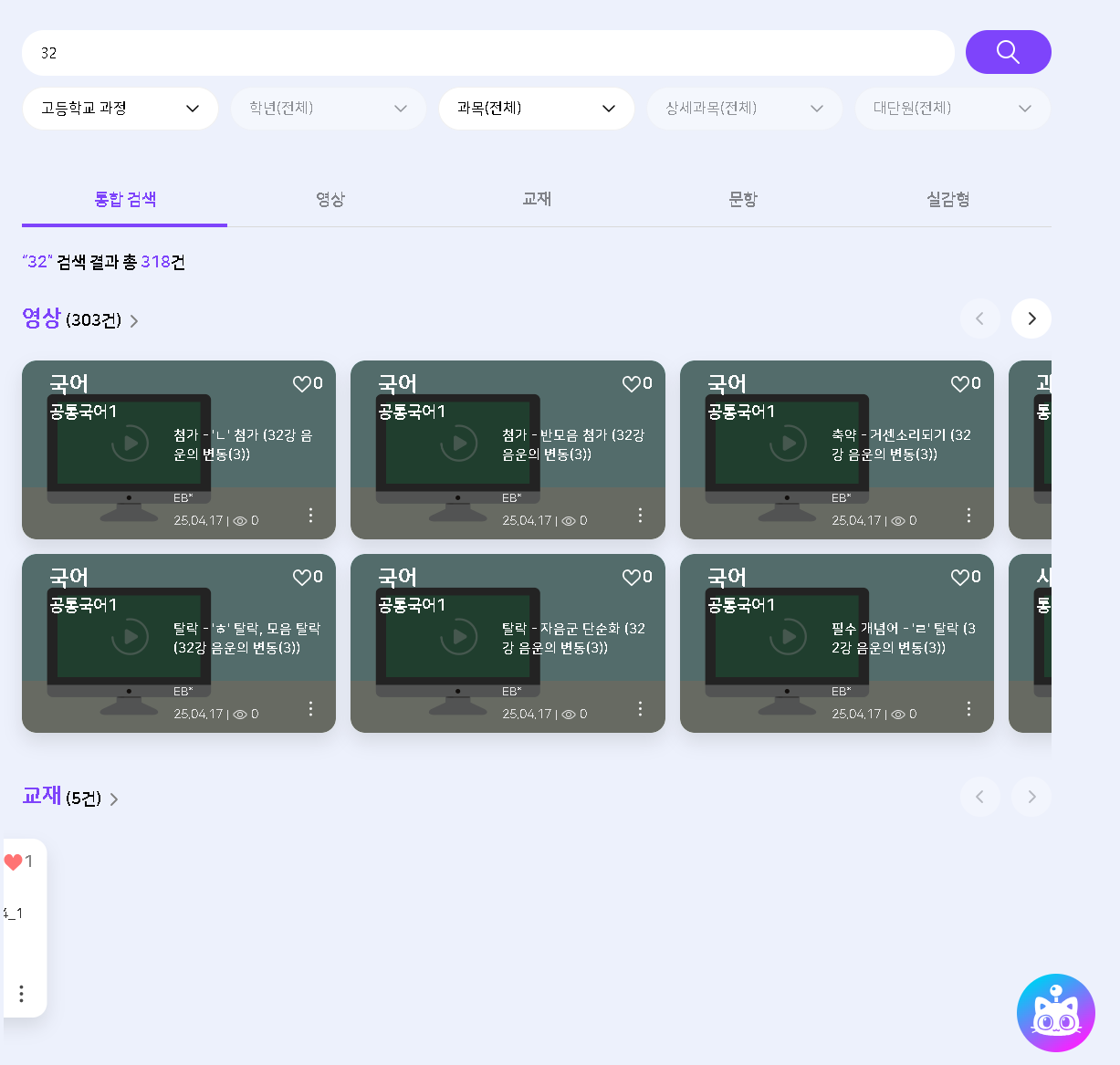Open the 교재 (5건) section link
Viewport: 1120px width, 1065px height.
coord(70,799)
